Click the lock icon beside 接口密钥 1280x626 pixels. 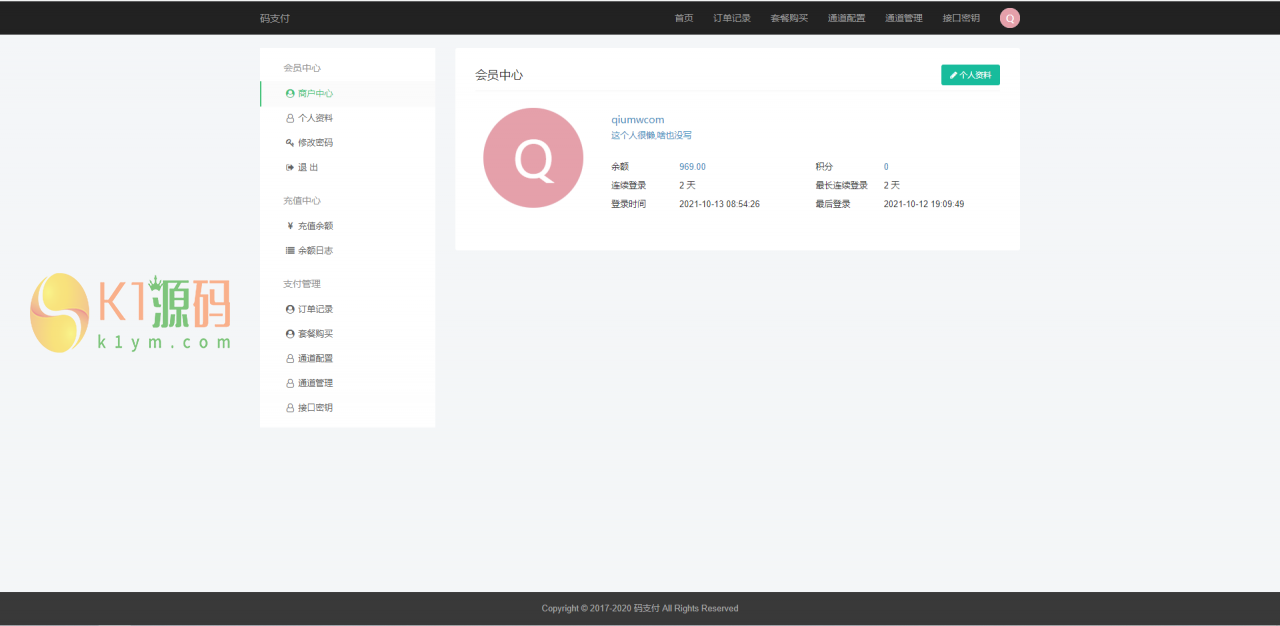(x=288, y=407)
